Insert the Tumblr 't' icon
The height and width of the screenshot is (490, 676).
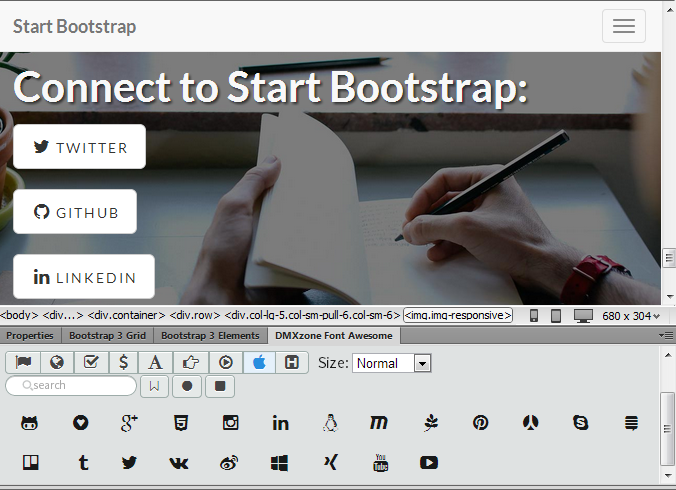coord(84,463)
